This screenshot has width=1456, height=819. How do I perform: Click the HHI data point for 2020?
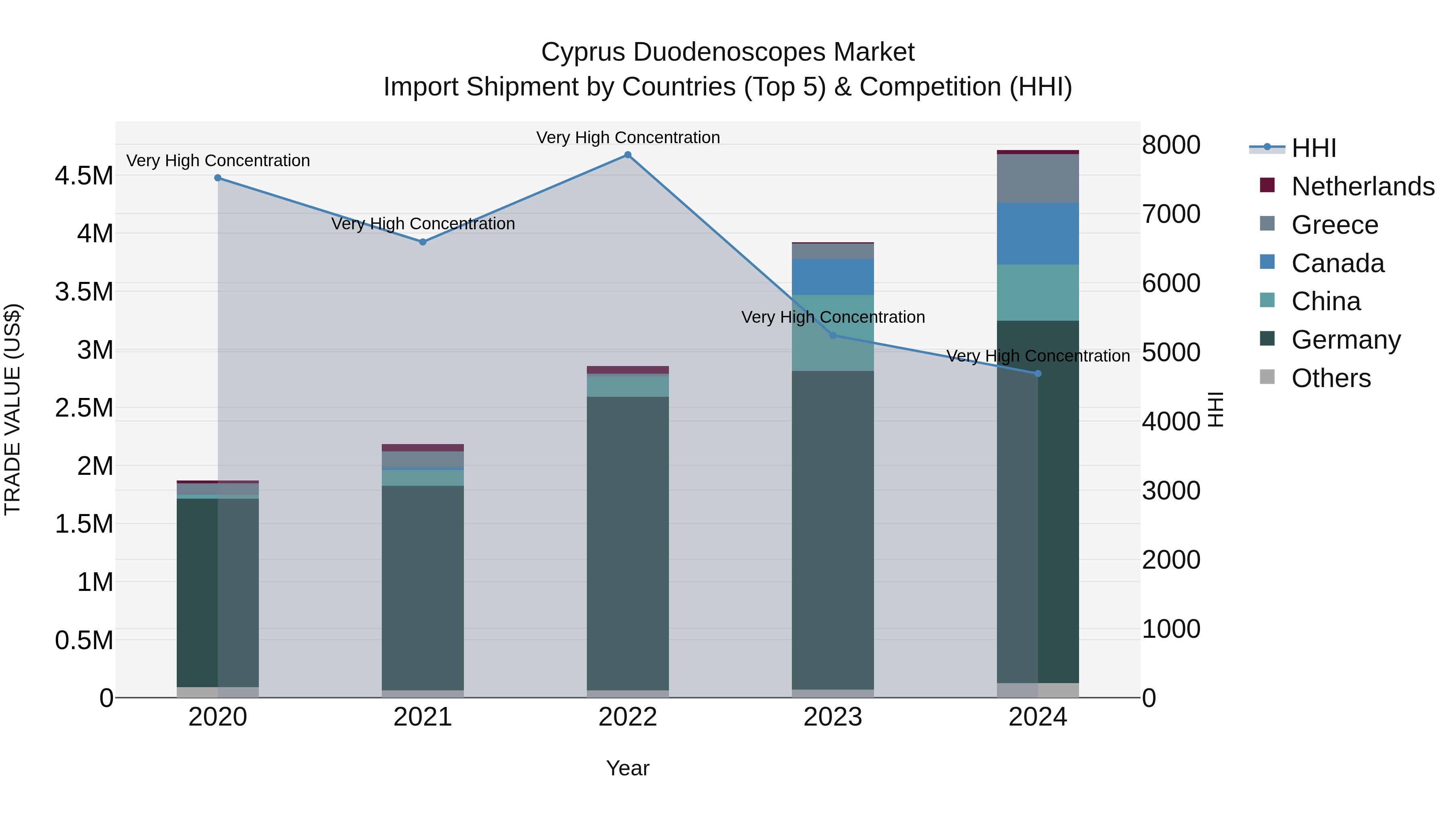pyautogui.click(x=218, y=178)
